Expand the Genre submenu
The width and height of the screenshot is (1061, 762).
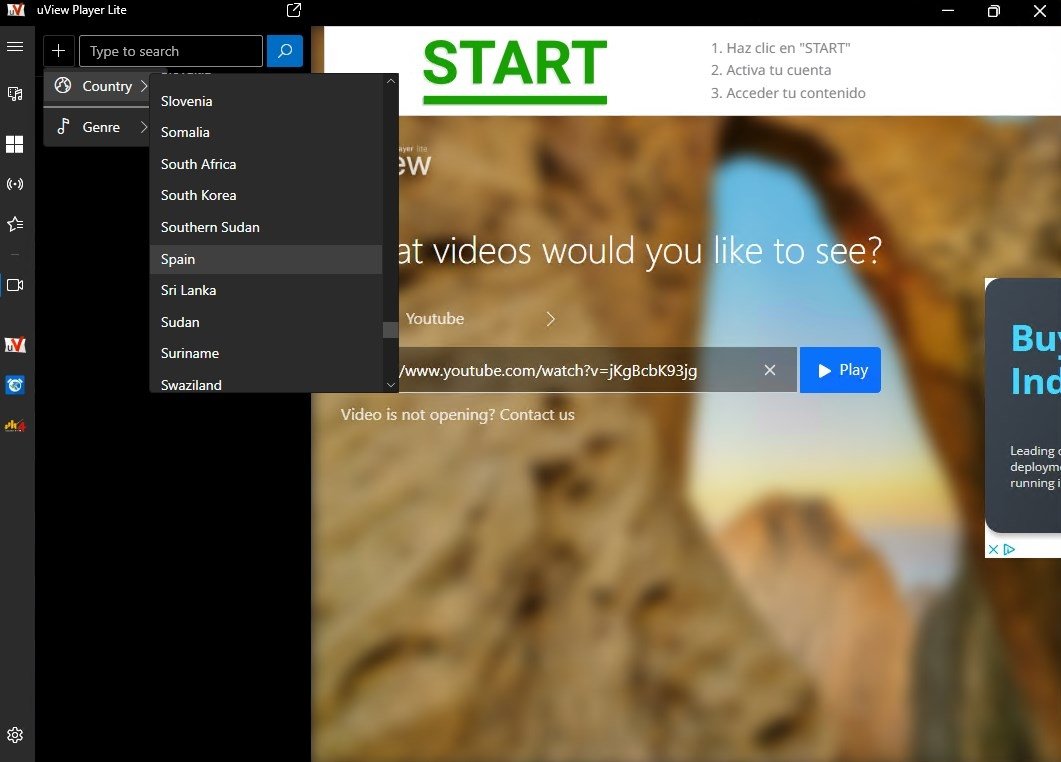pos(96,127)
